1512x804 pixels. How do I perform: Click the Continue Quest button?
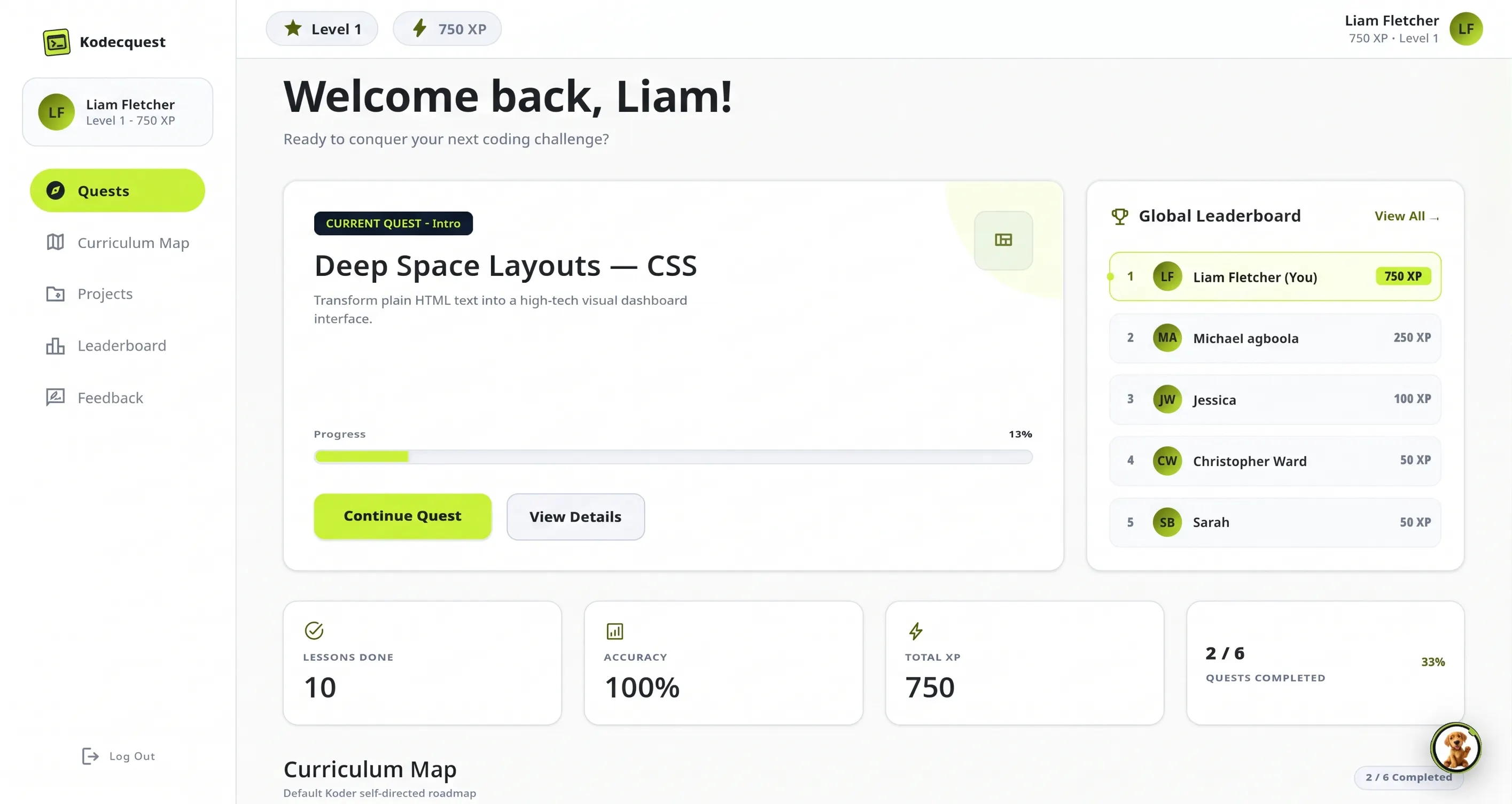[x=403, y=516]
